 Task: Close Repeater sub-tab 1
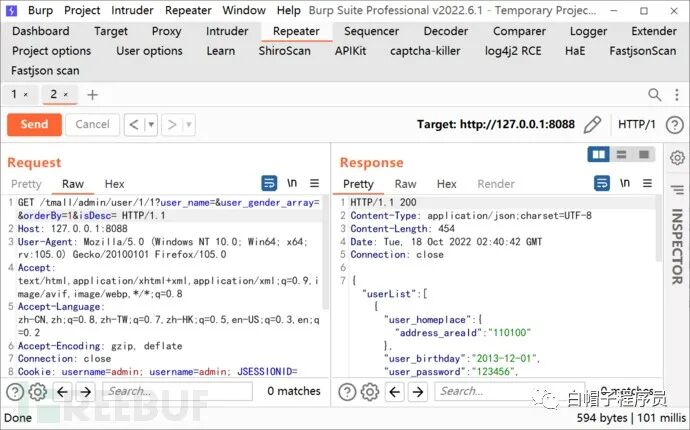tap(26, 95)
